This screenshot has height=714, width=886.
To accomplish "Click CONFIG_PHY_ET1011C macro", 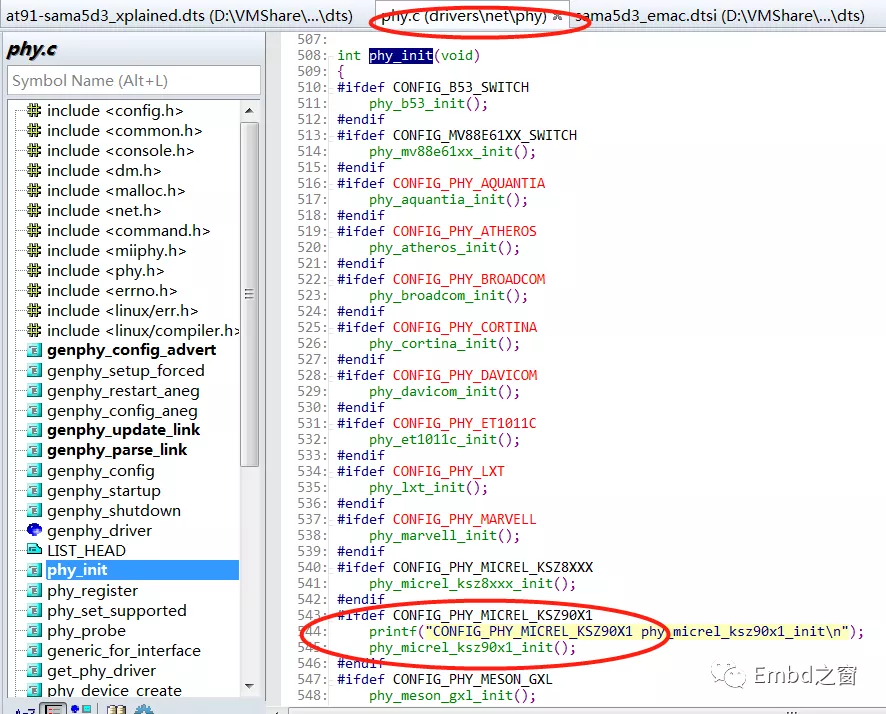I will click(464, 424).
